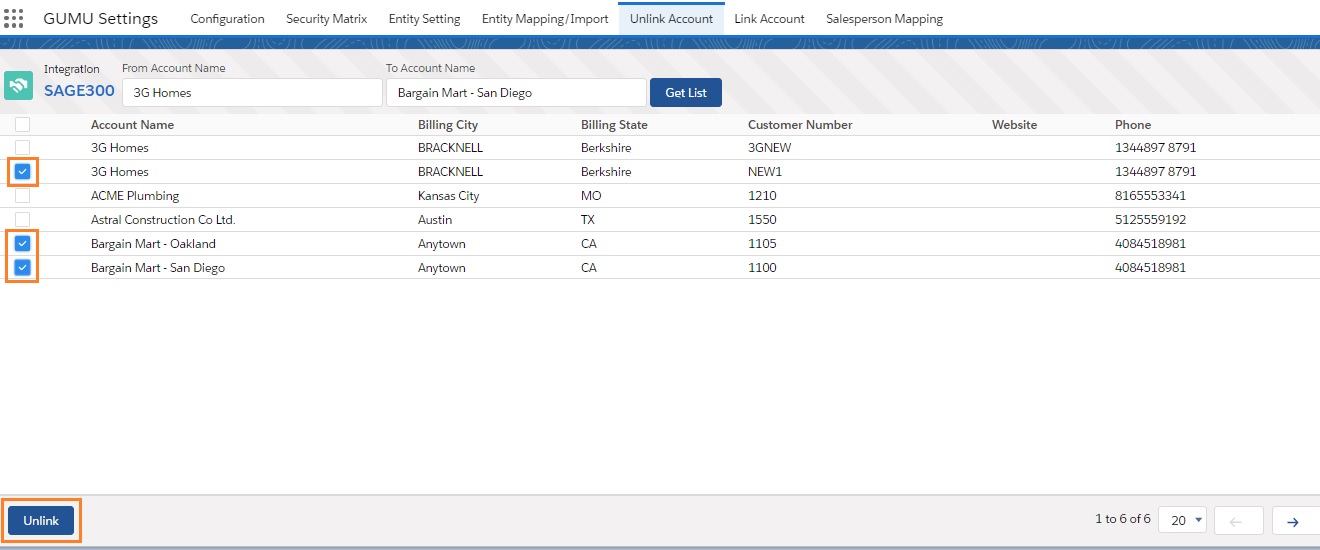Check the ACME Plumbing row checkbox
This screenshot has width=1320, height=550.
22,196
